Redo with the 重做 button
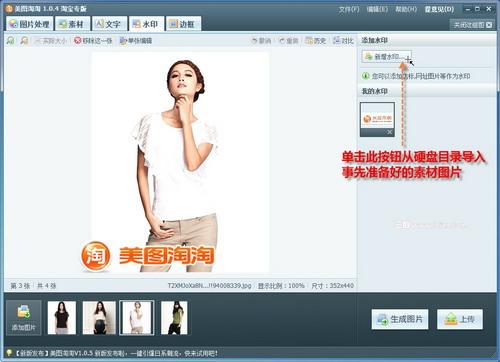 click(289, 41)
